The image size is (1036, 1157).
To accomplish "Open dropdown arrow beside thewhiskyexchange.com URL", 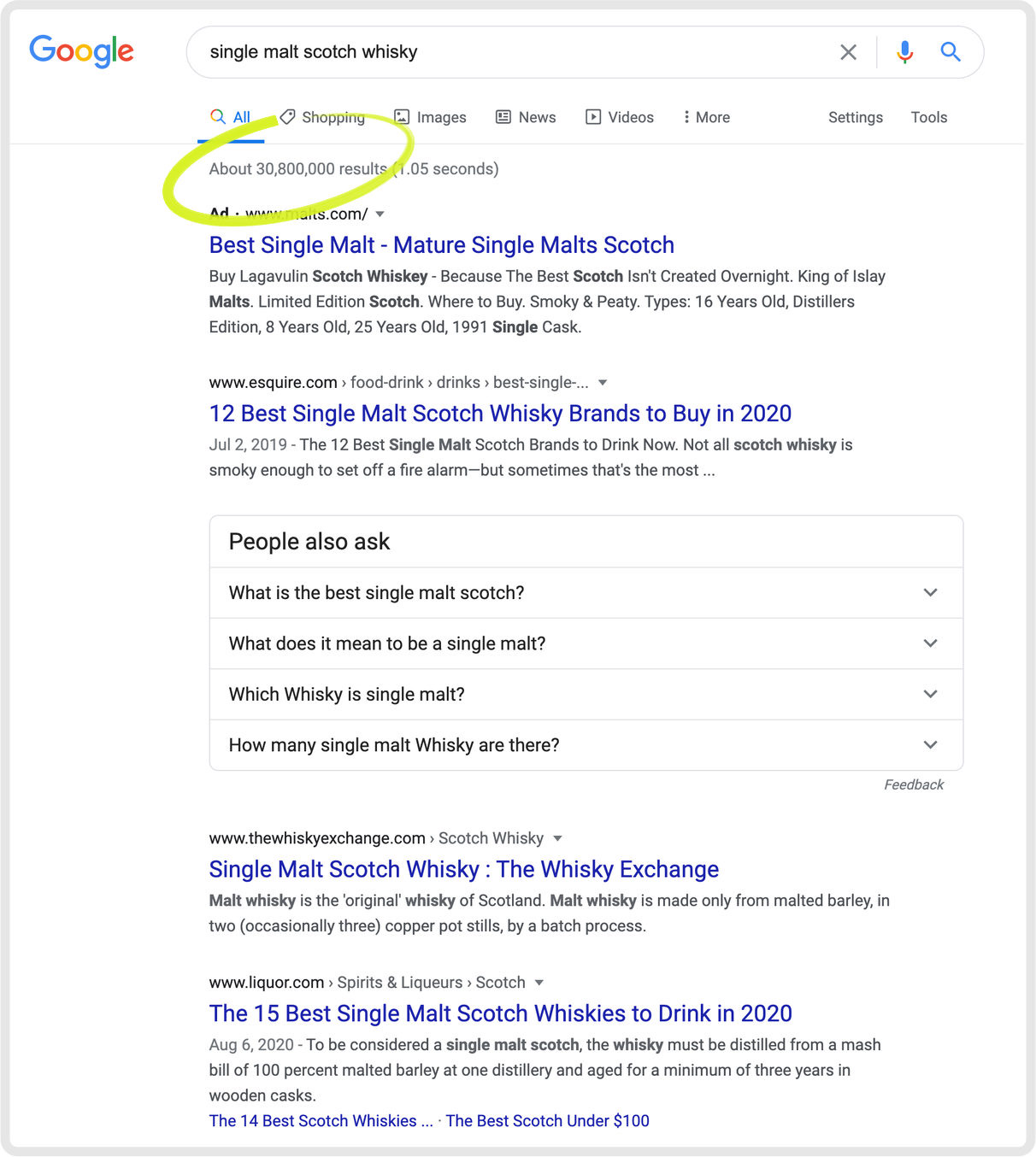I will [557, 838].
